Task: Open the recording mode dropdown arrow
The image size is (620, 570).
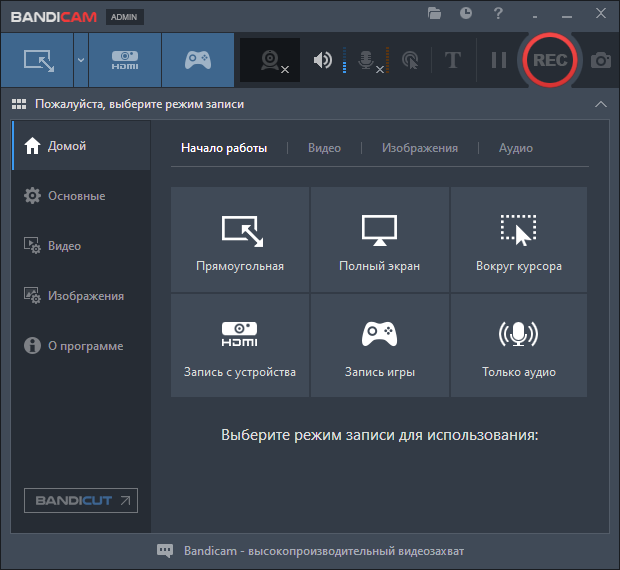Action: [x=80, y=60]
